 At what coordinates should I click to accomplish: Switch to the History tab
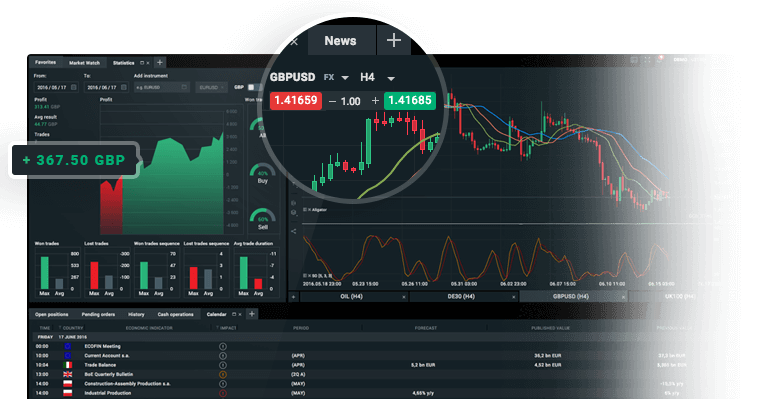(136, 314)
